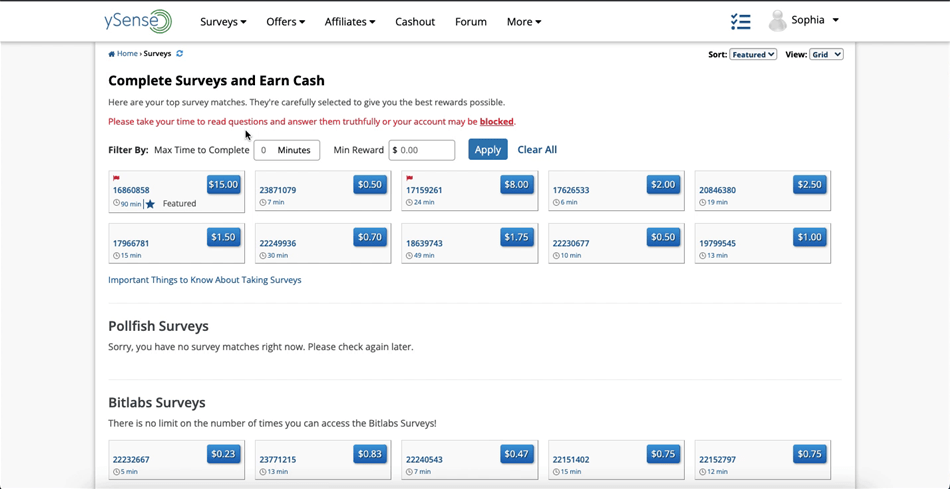Click $15.00 button for survey 16860858

click(223, 184)
